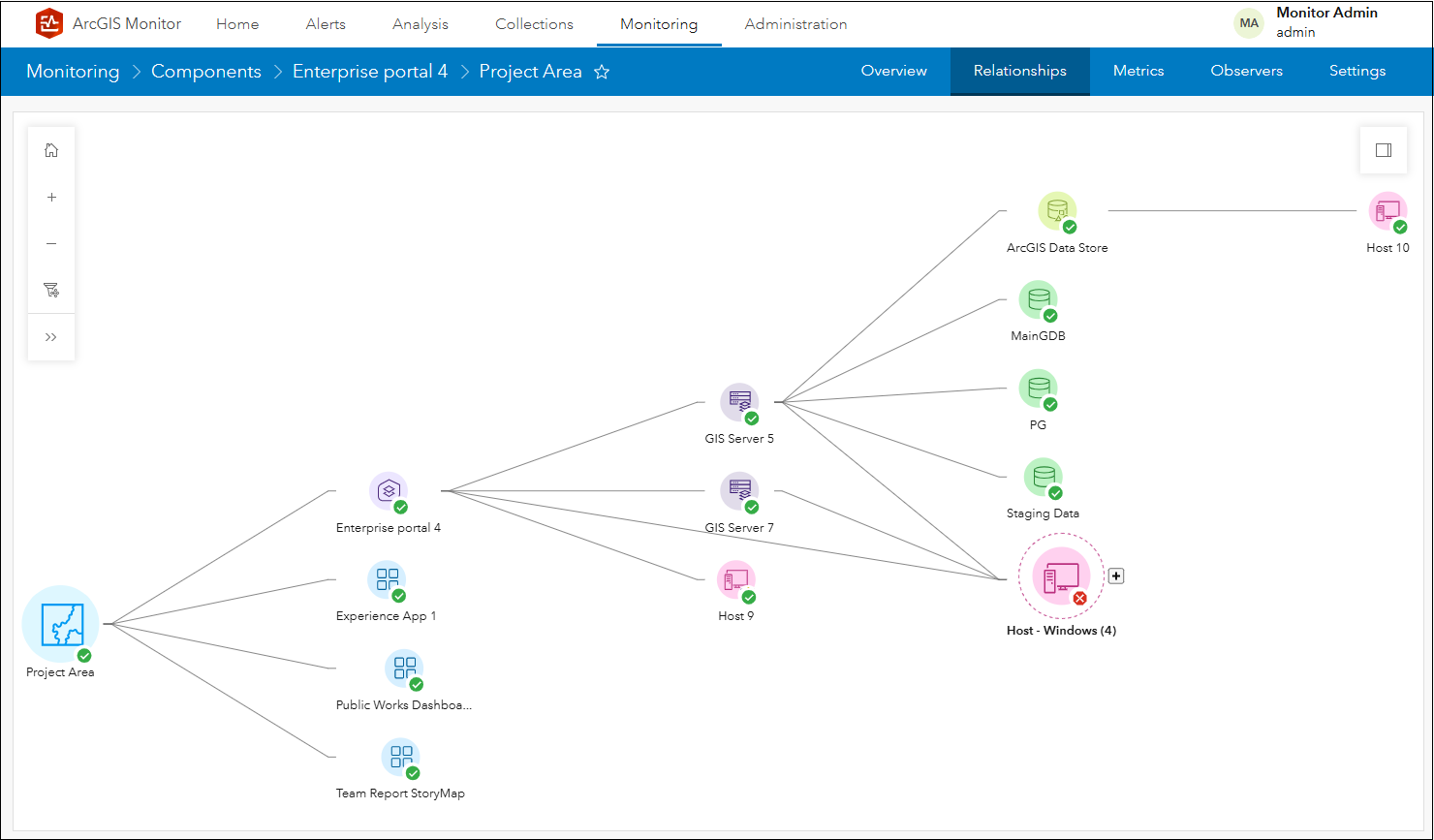The height and width of the screenshot is (840, 1434).
Task: Toggle the side panel button
Action: (x=1384, y=150)
